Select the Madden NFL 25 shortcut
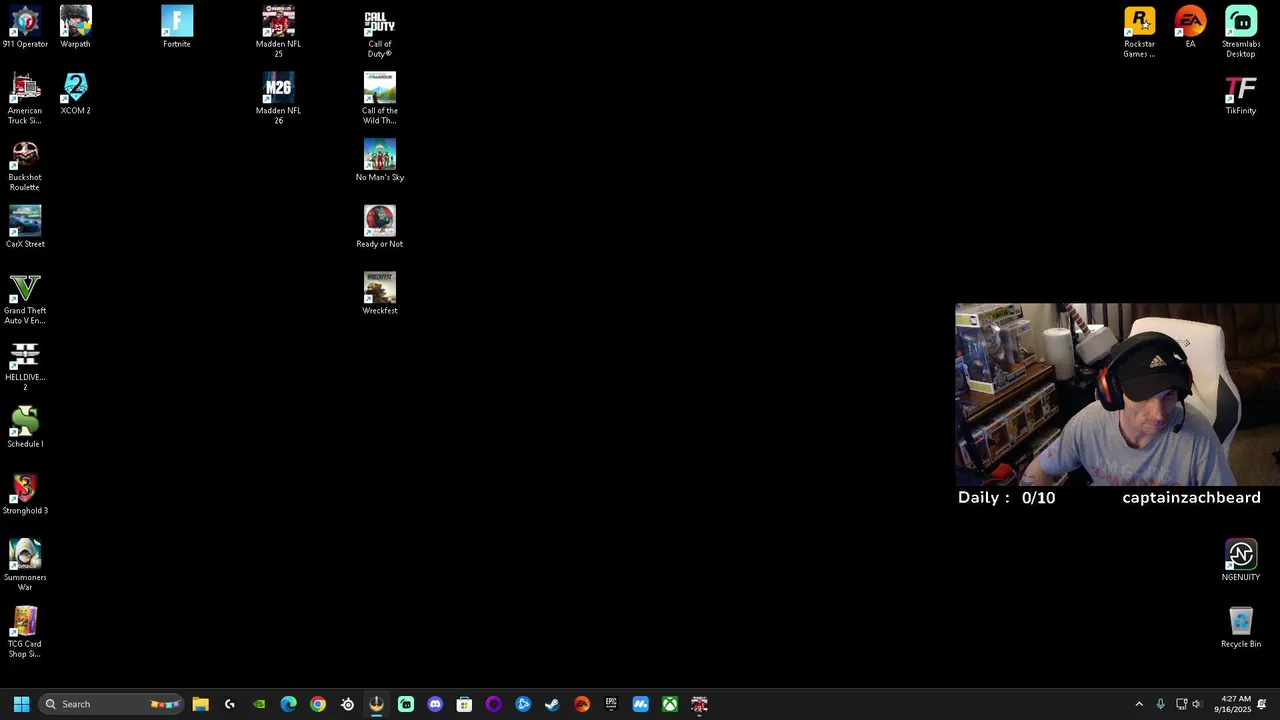The height and width of the screenshot is (720, 1280). click(278, 32)
